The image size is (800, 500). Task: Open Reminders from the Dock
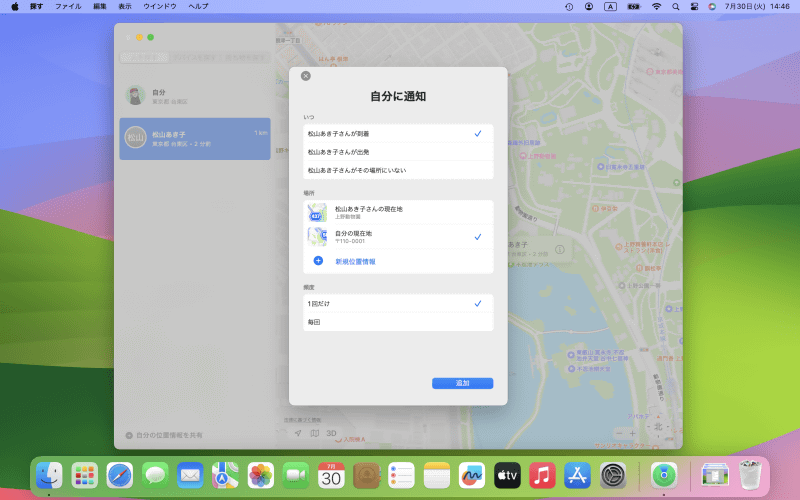tap(402, 476)
